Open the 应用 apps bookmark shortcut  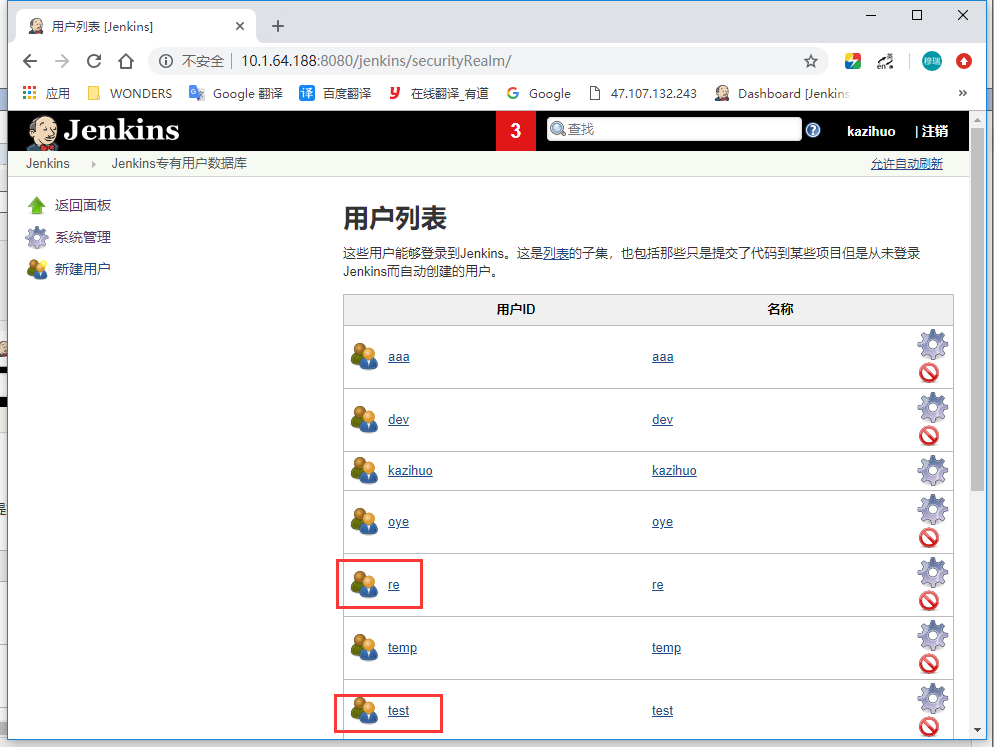tap(46, 93)
